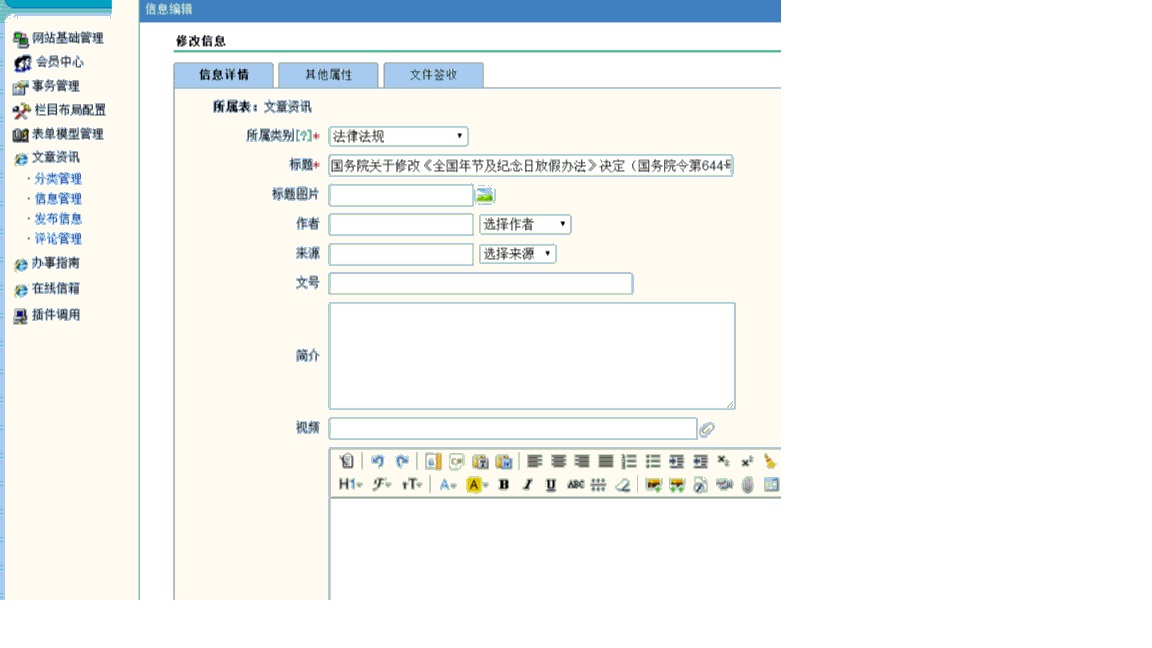Open the 所属类别 dropdown showing 法律法规

398,136
